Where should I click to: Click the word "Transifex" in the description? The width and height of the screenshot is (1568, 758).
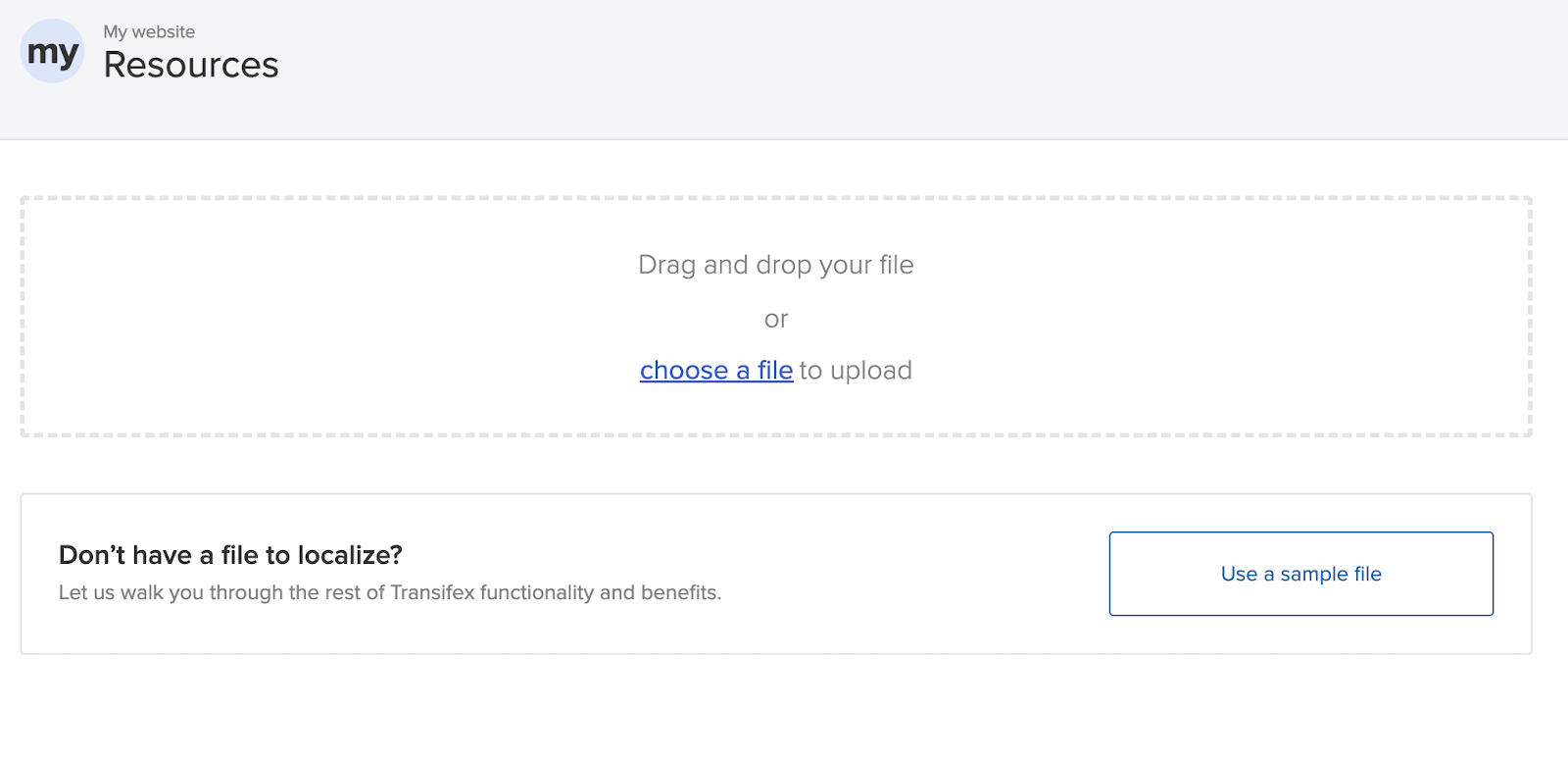[432, 592]
